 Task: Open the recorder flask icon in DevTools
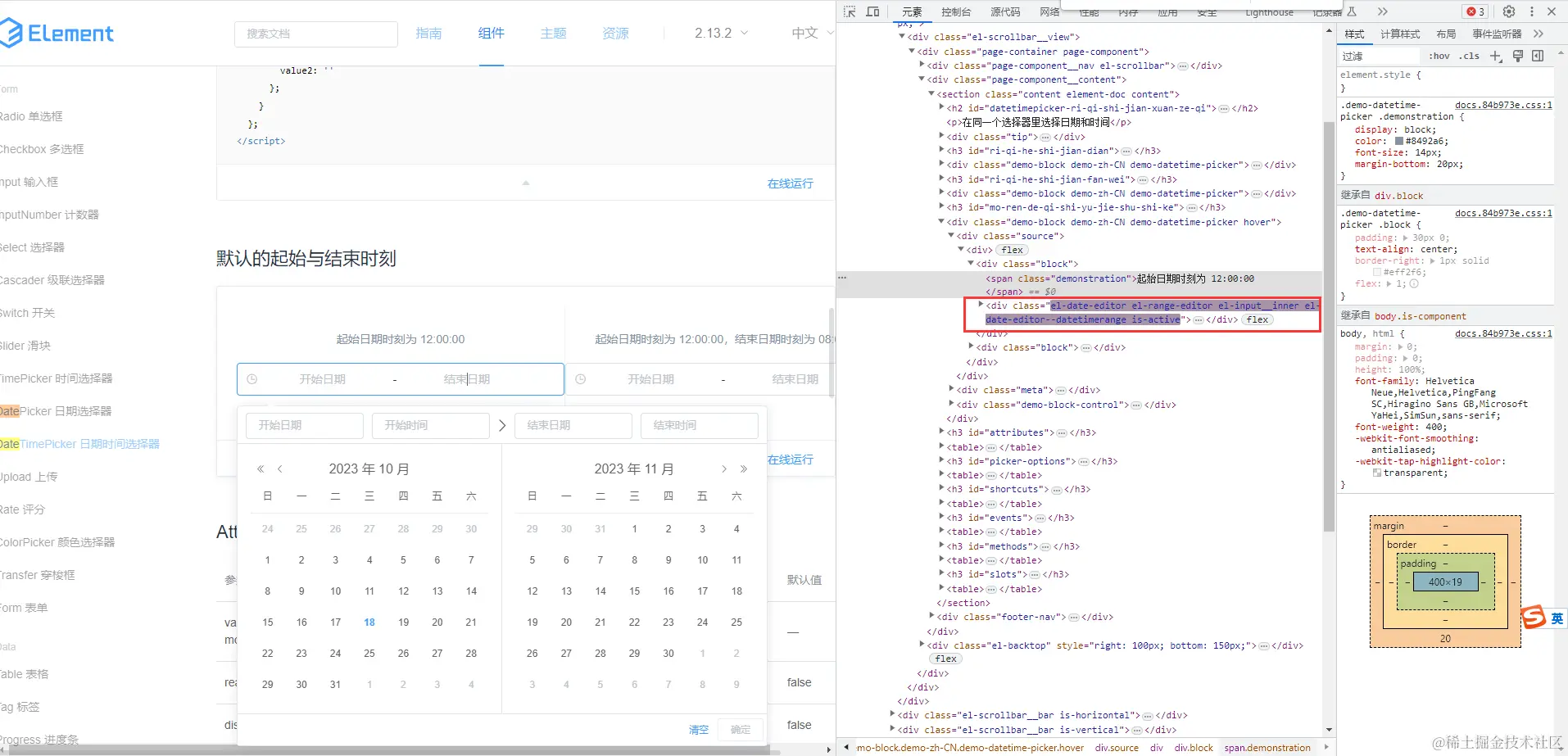click(x=1352, y=11)
